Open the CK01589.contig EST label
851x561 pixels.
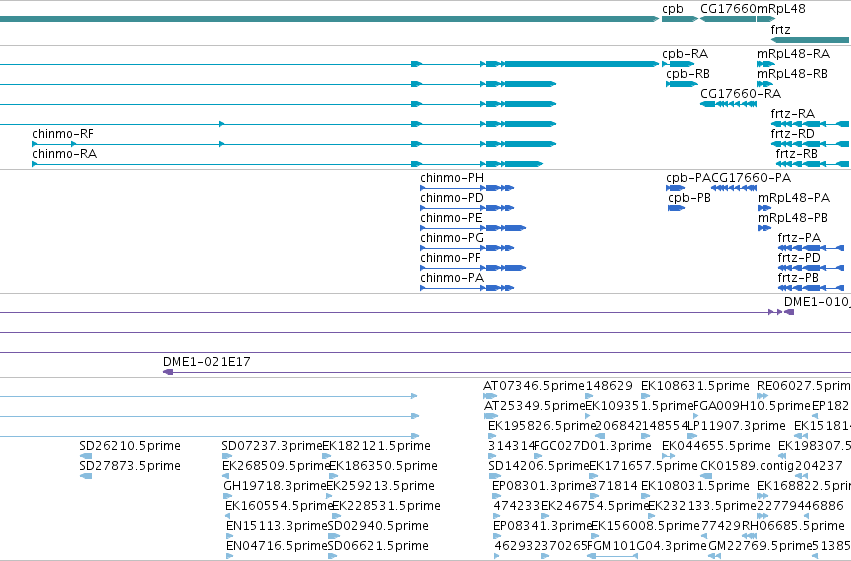click(x=747, y=466)
